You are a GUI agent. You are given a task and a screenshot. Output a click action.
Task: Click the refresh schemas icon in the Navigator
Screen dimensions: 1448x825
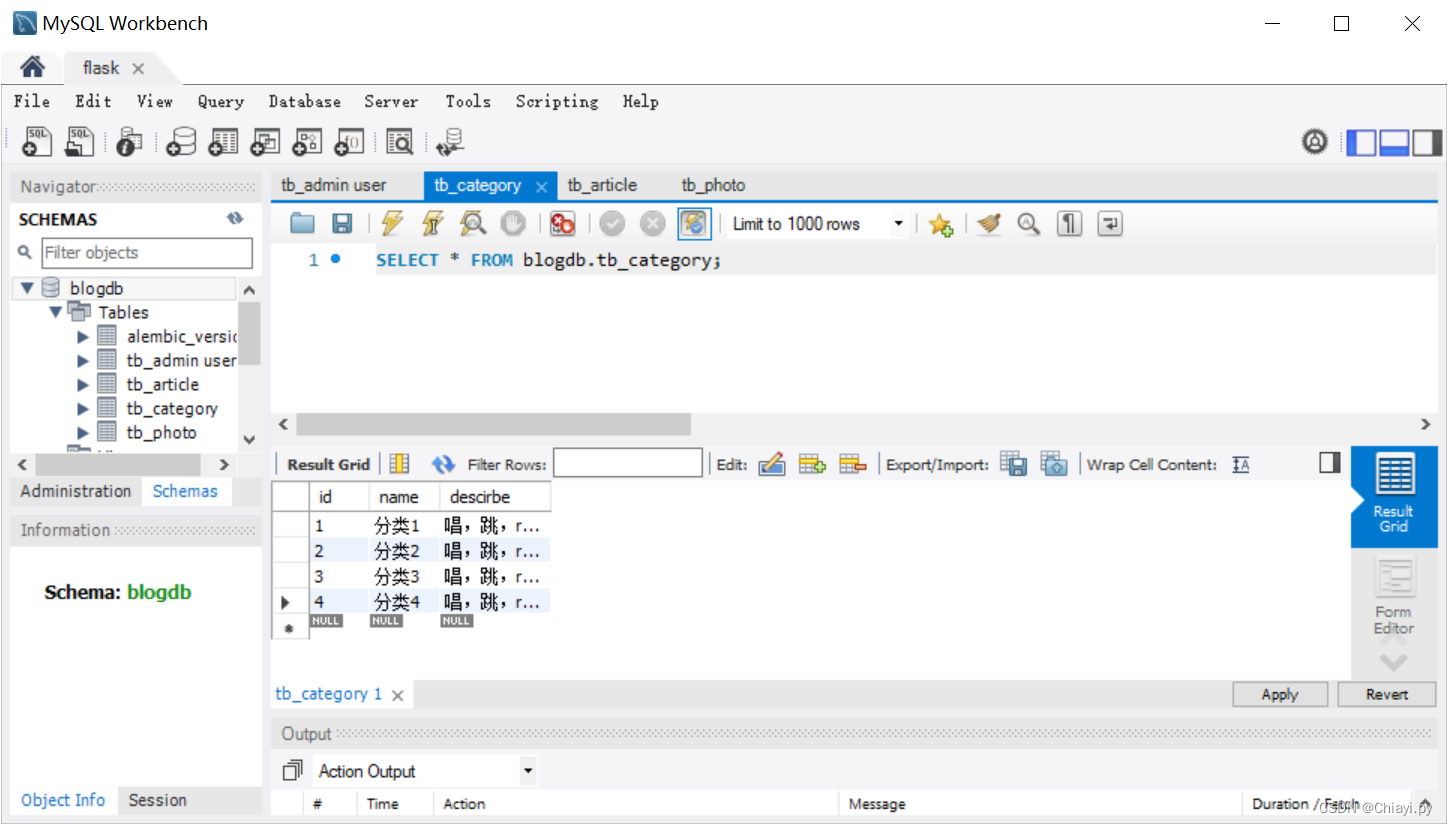[235, 219]
